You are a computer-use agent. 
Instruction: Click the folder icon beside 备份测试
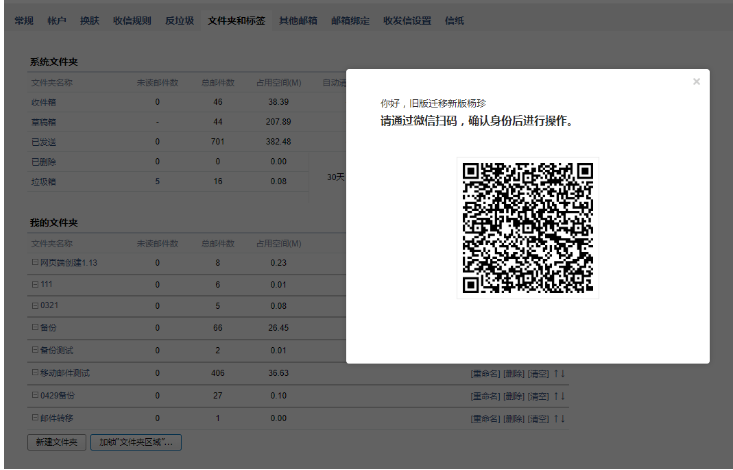35,350
